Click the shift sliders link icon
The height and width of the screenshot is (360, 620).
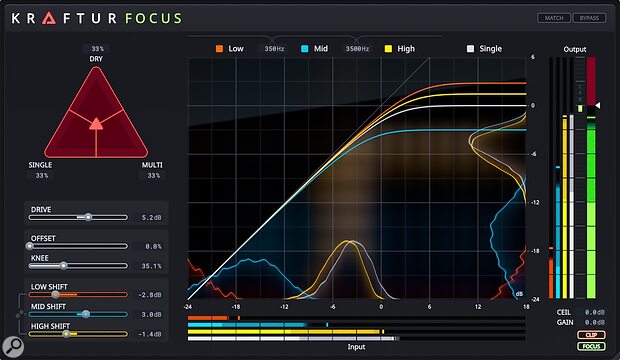point(19,315)
